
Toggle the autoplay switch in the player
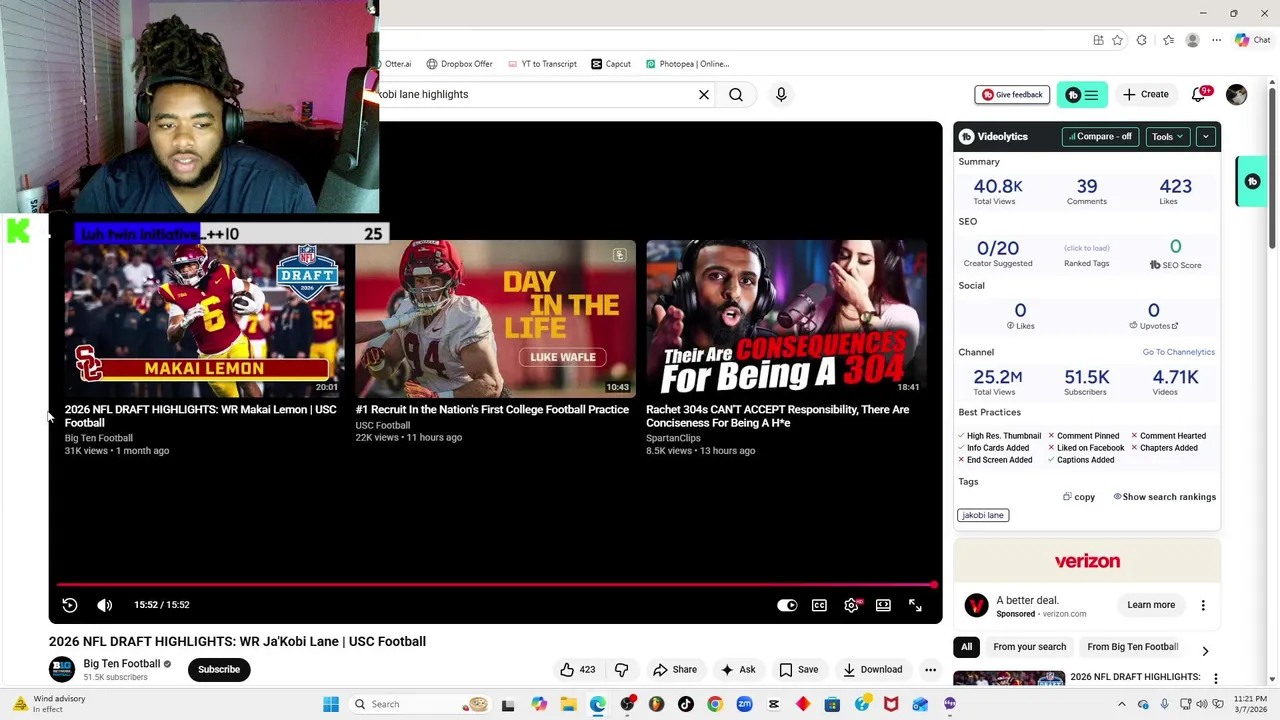(x=787, y=605)
